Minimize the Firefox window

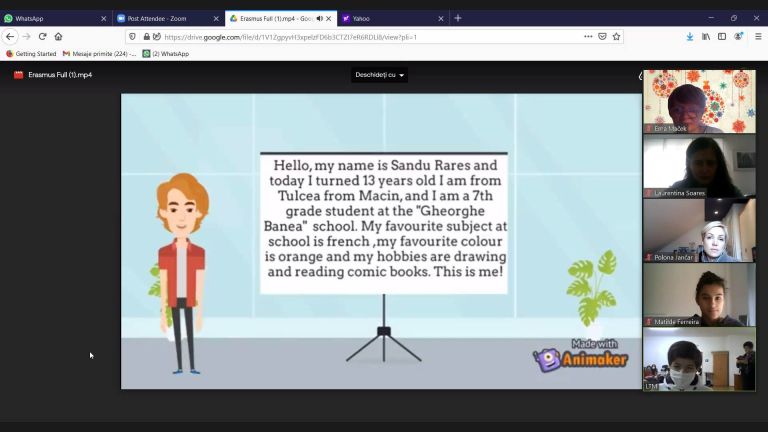711,18
